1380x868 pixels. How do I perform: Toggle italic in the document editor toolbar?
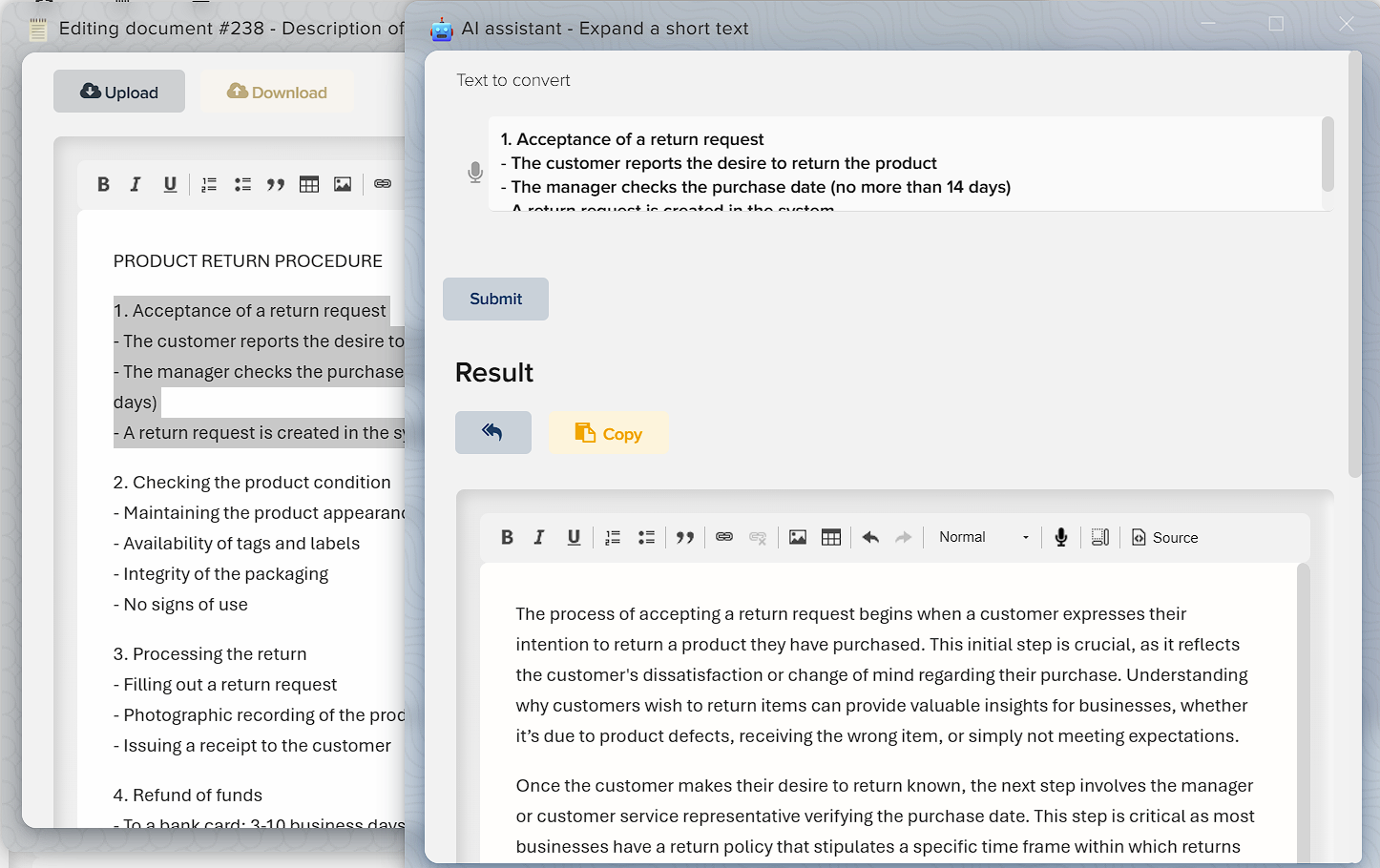click(x=136, y=184)
